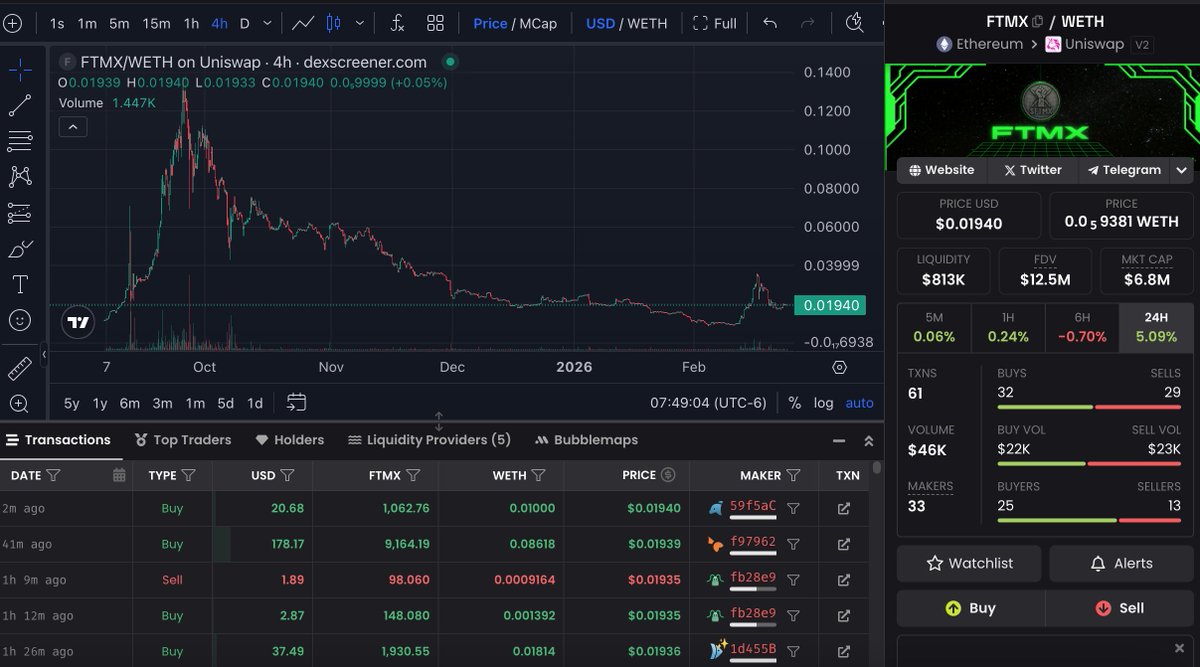The image size is (1200, 667).
Task: Activate the chart zoom-in tool
Action: click(x=20, y=403)
